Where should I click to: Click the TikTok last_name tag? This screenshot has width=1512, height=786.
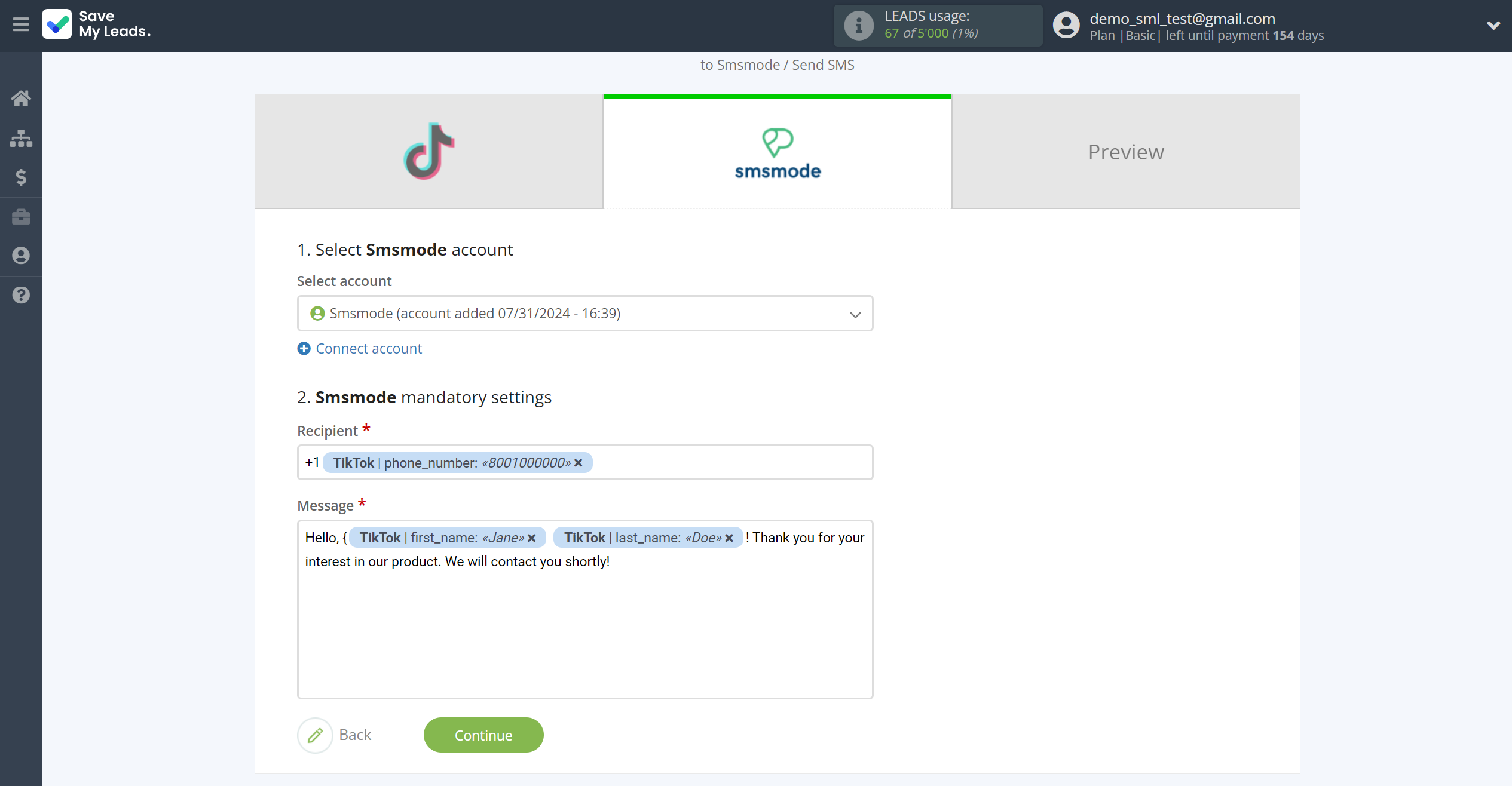[648, 538]
